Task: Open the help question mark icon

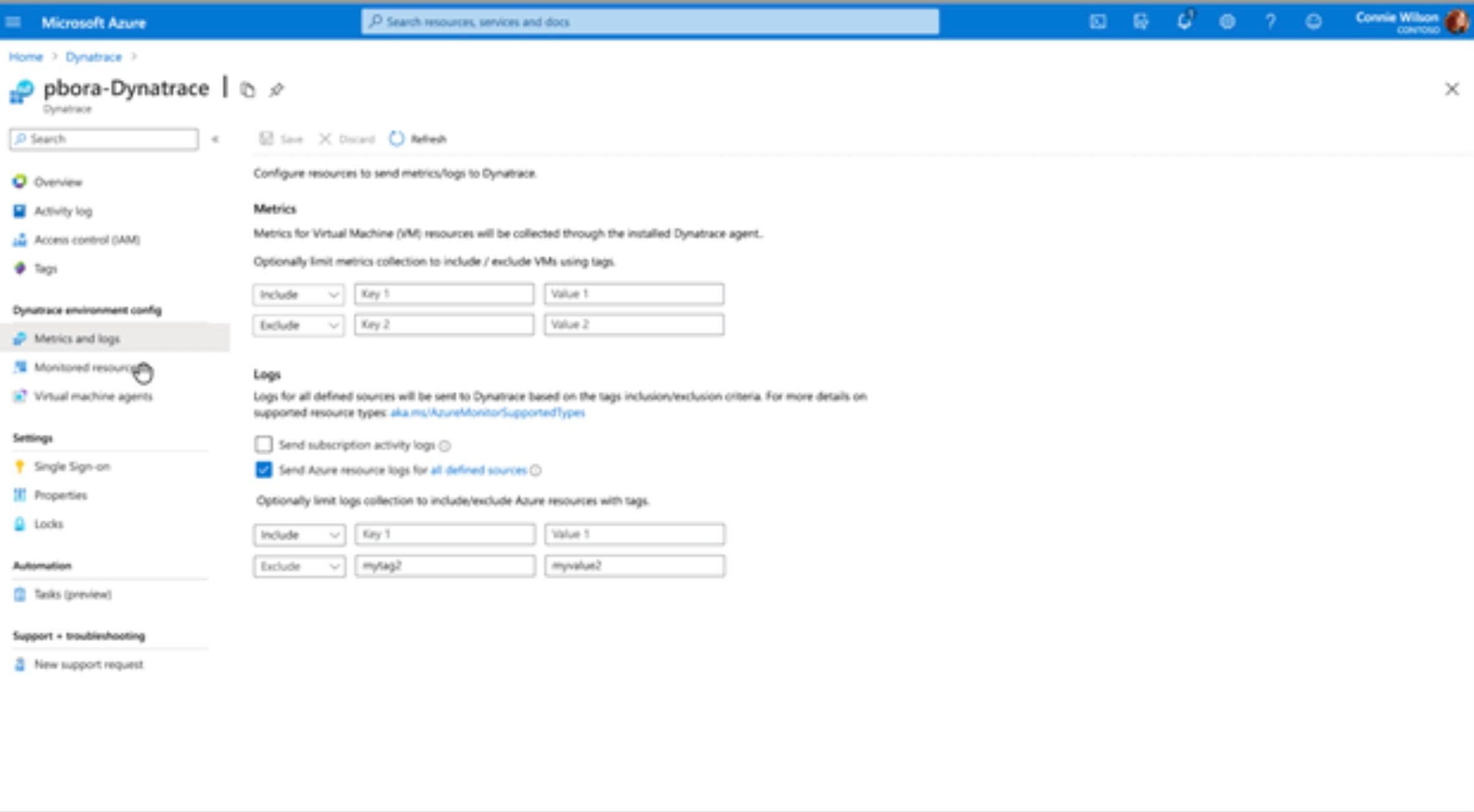Action: (1271, 22)
